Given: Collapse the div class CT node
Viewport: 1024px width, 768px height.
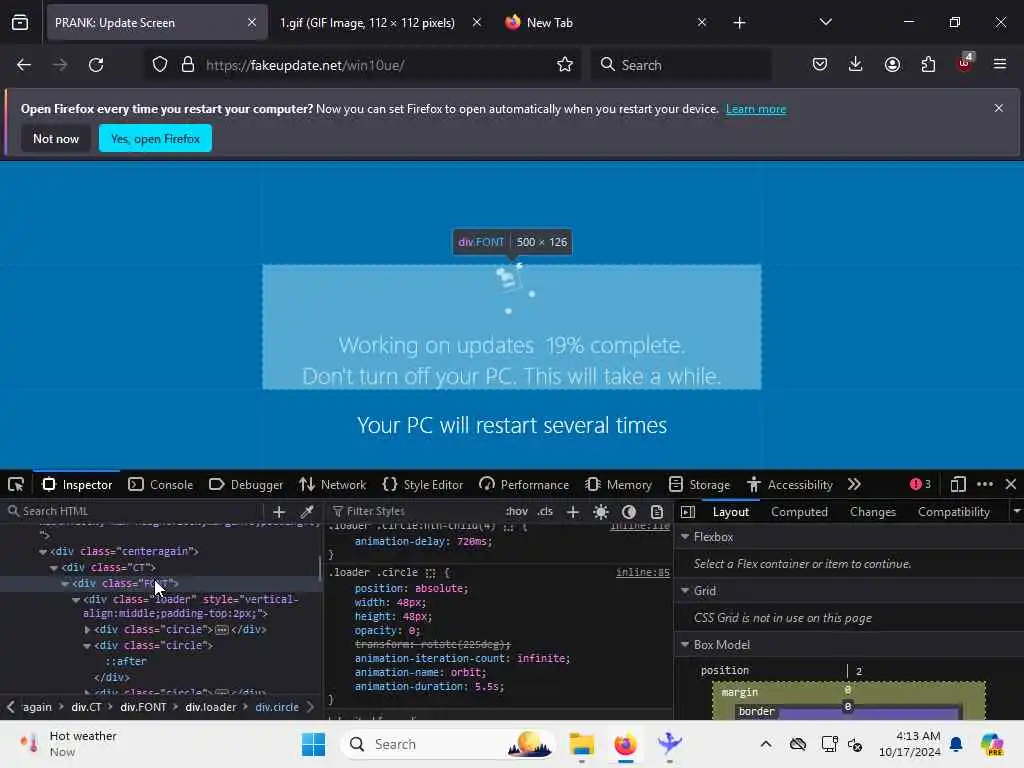Looking at the screenshot, I should click(x=54, y=568).
